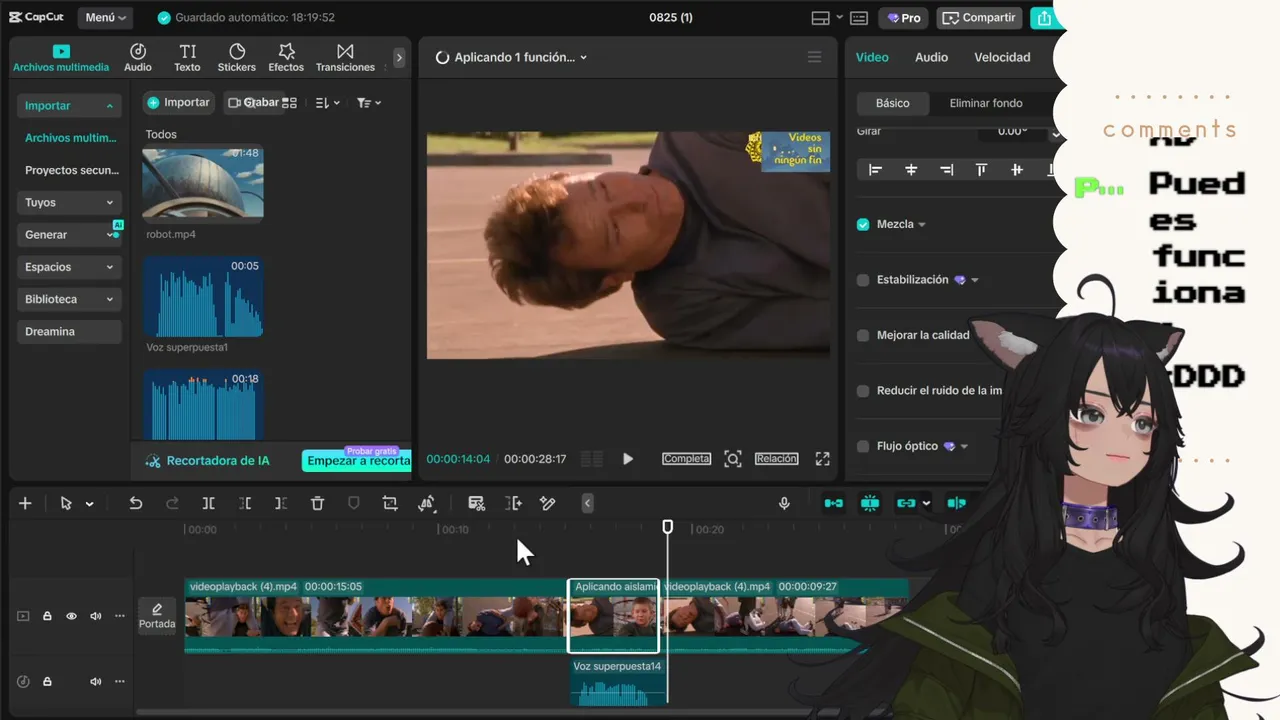This screenshot has width=1280, height=720.
Task: Mute the main video track
Action: [96, 616]
